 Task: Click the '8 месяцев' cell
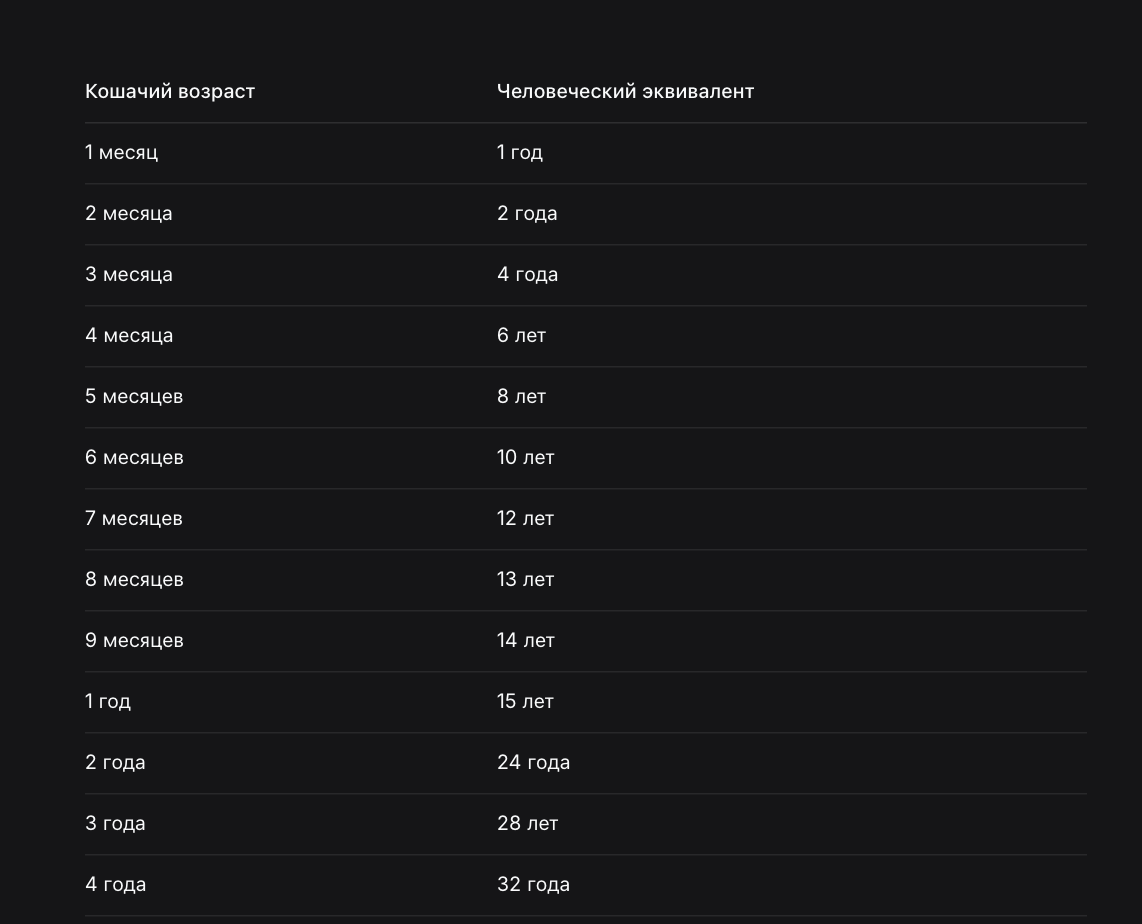[x=134, y=580]
